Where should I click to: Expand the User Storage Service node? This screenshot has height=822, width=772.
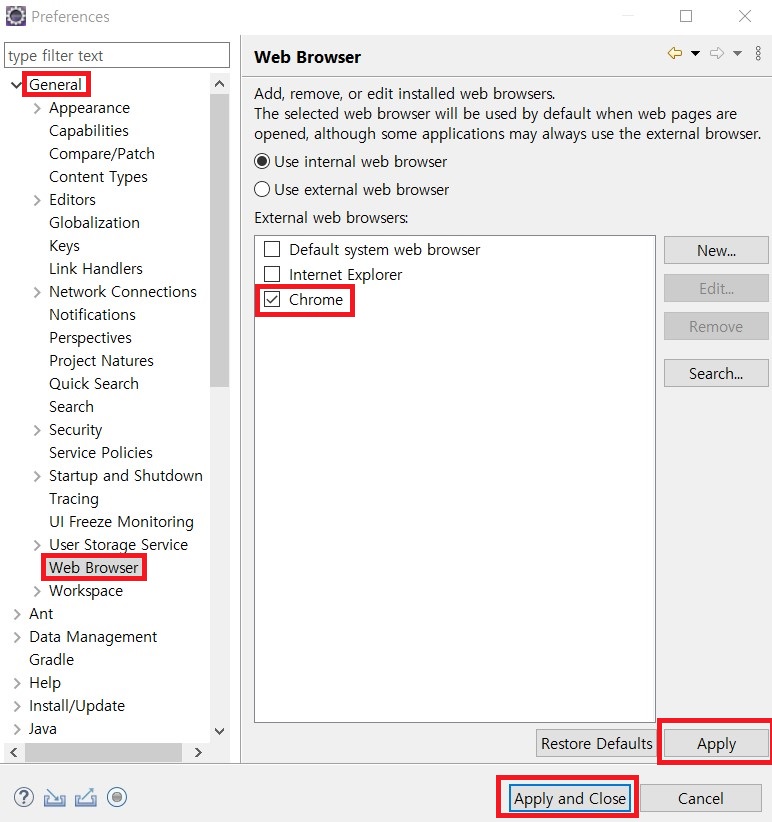37,545
